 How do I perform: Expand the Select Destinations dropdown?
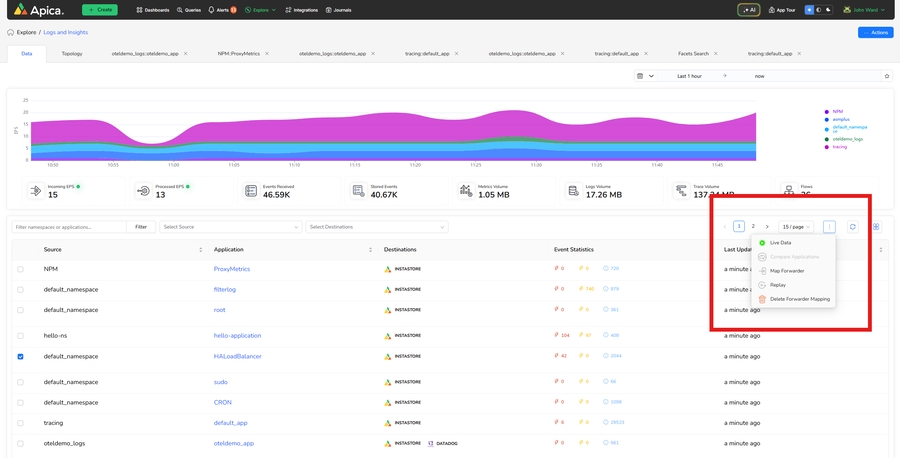click(x=377, y=227)
